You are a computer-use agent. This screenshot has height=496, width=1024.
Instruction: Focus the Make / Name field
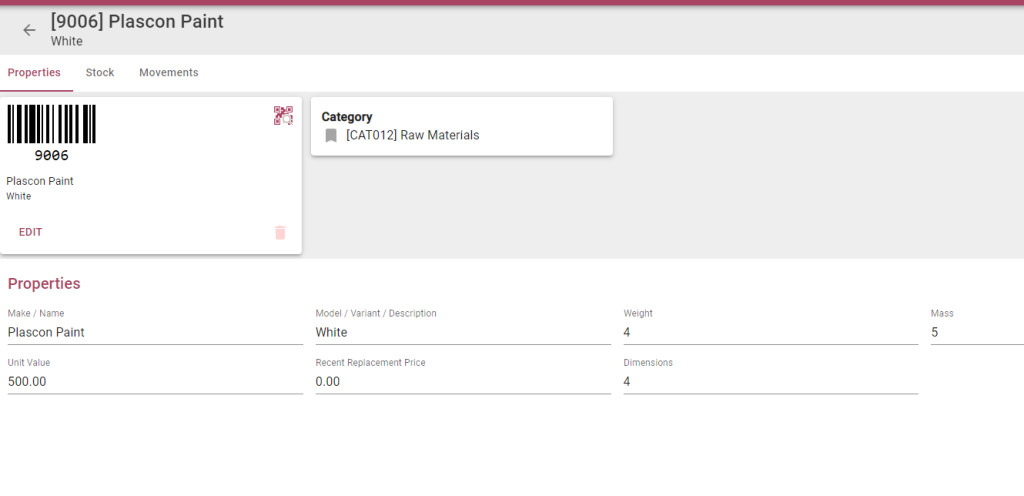coord(155,332)
